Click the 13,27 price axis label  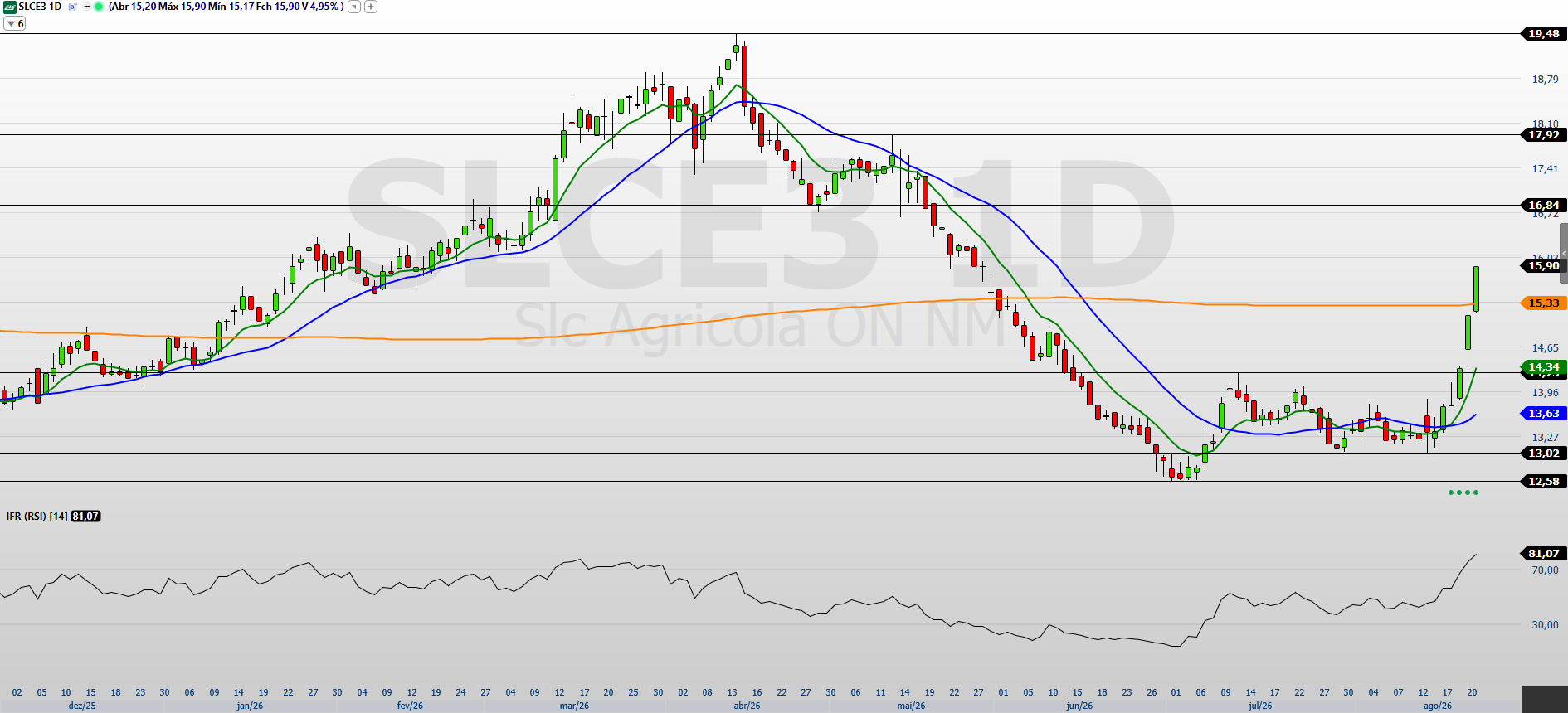click(x=1545, y=438)
